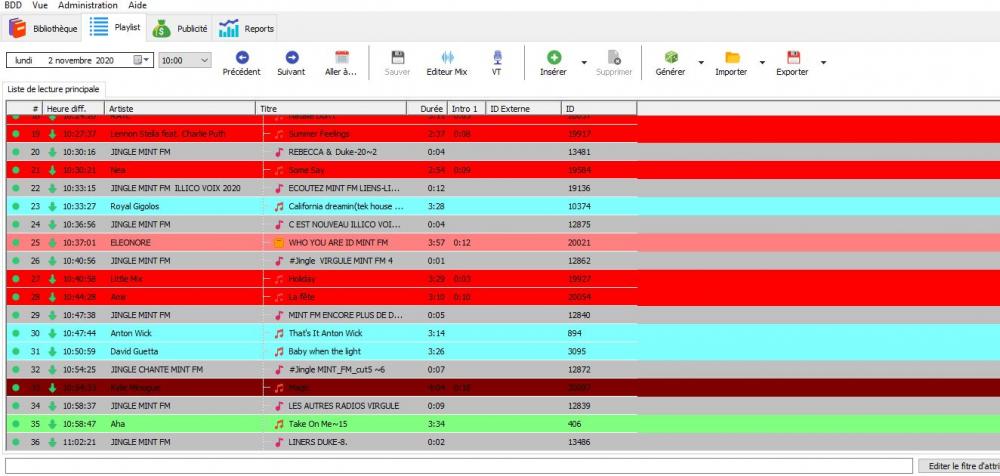Open the Reports tab

[246, 28]
